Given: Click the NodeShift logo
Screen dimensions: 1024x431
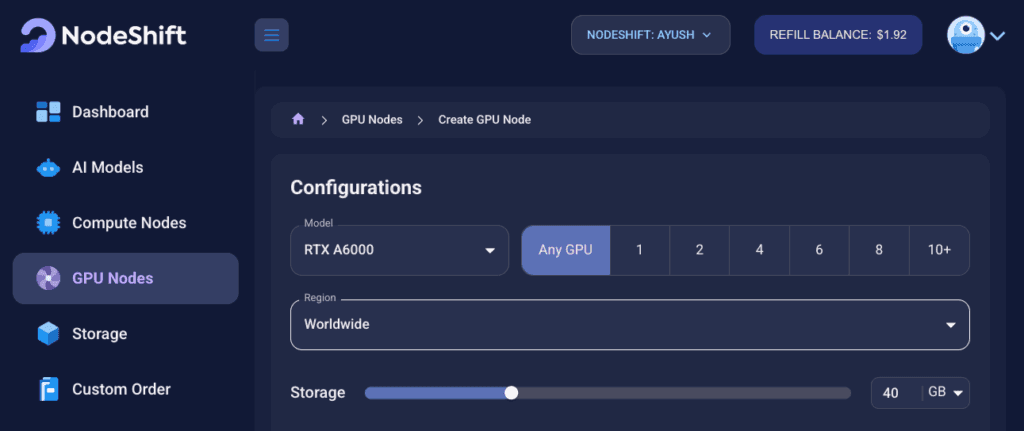Looking at the screenshot, I should pos(103,35).
